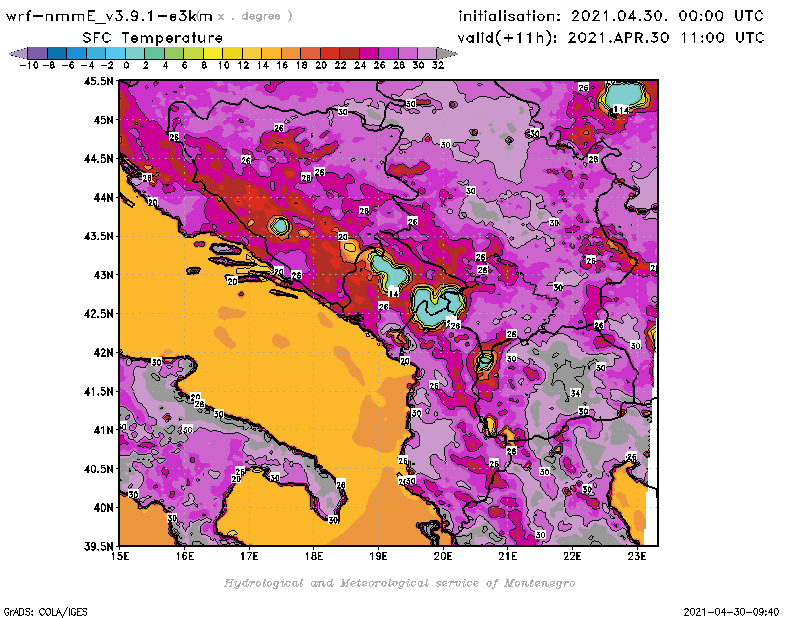Click the '42N' latitude label
This screenshot has width=800, height=618.
click(103, 353)
